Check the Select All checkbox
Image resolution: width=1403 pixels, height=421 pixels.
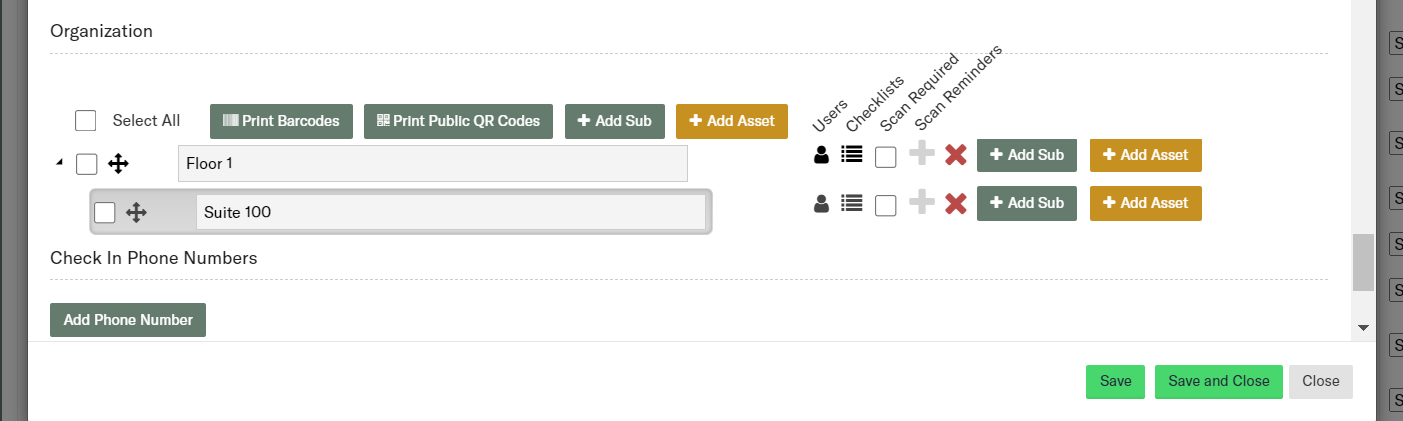point(86,121)
